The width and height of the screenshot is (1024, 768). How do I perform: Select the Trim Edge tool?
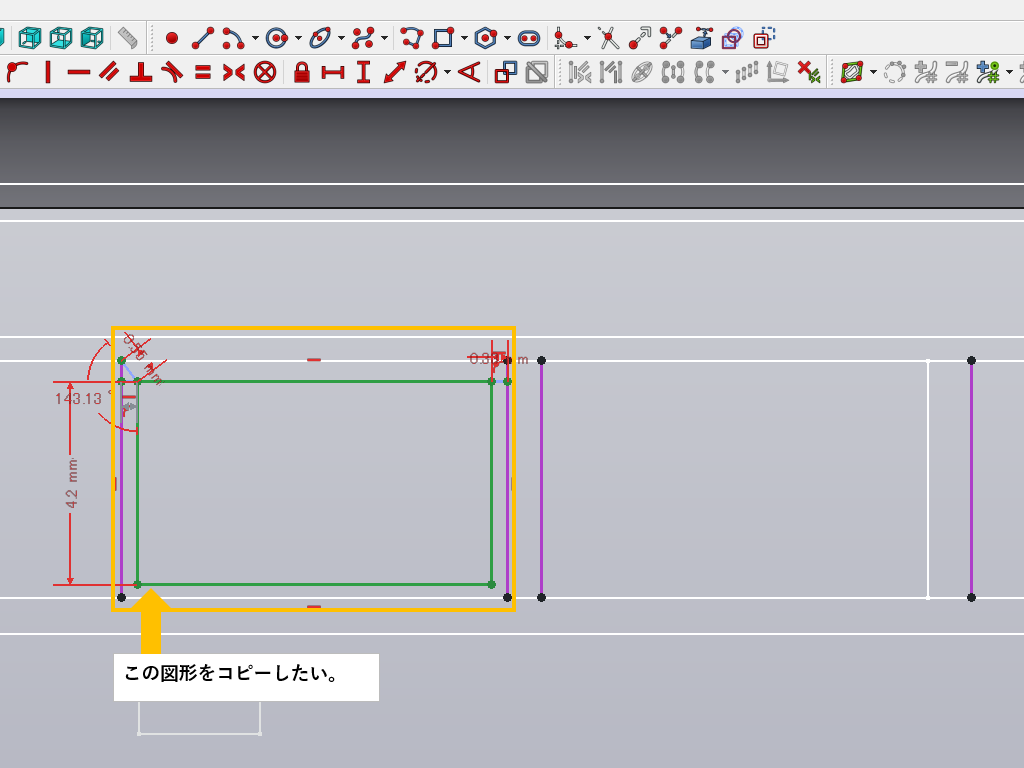pyautogui.click(x=608, y=39)
